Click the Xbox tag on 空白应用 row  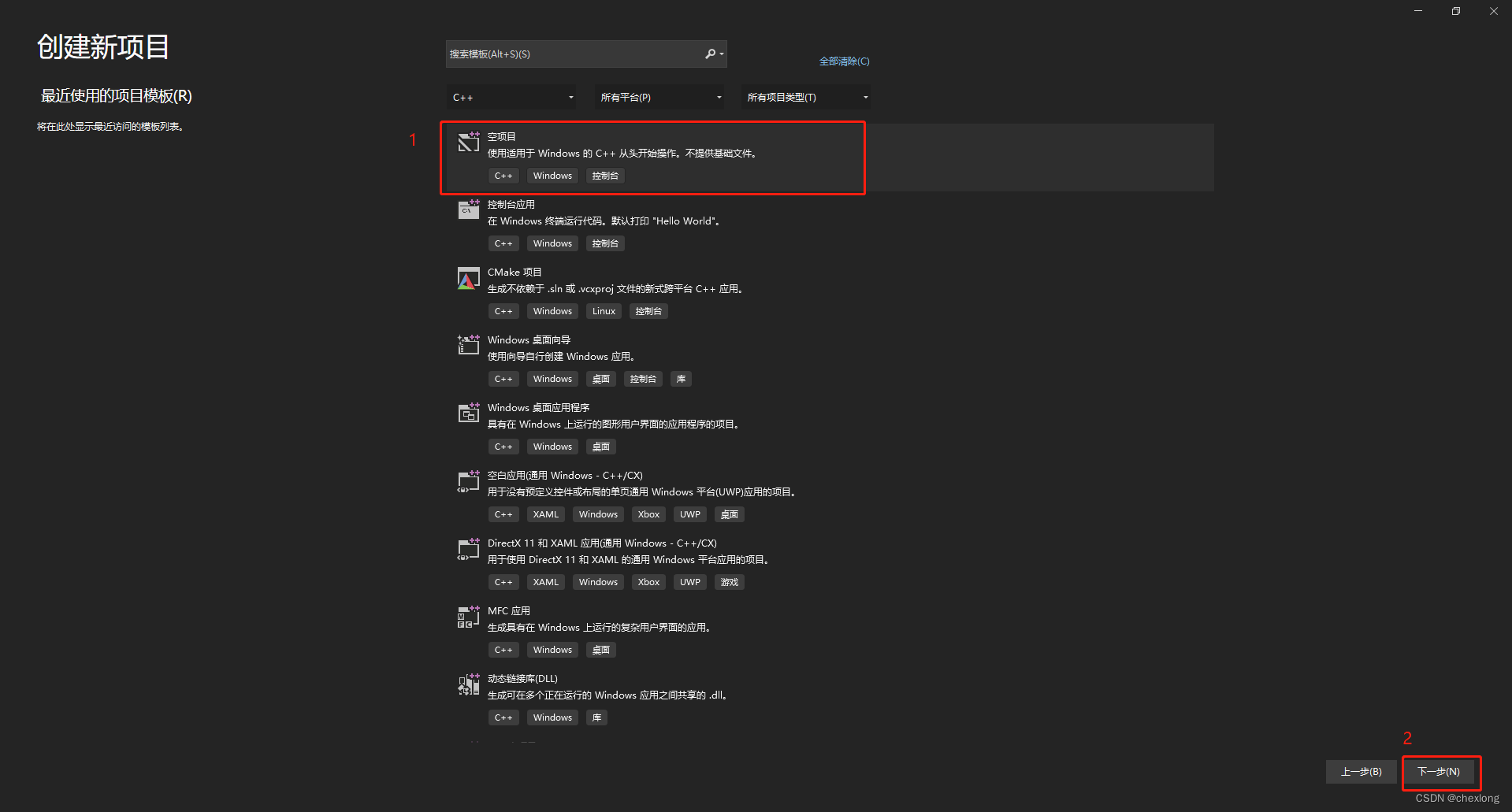coord(648,514)
